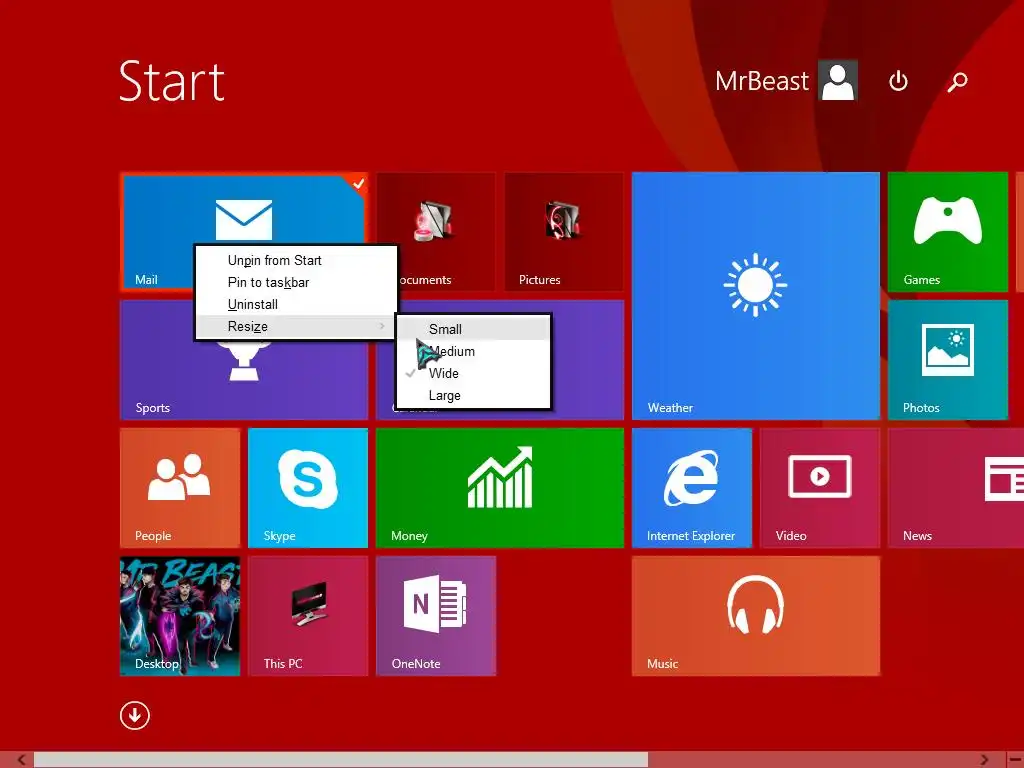
Task: Deselect Mail tile via checkmark corner
Action: (358, 183)
